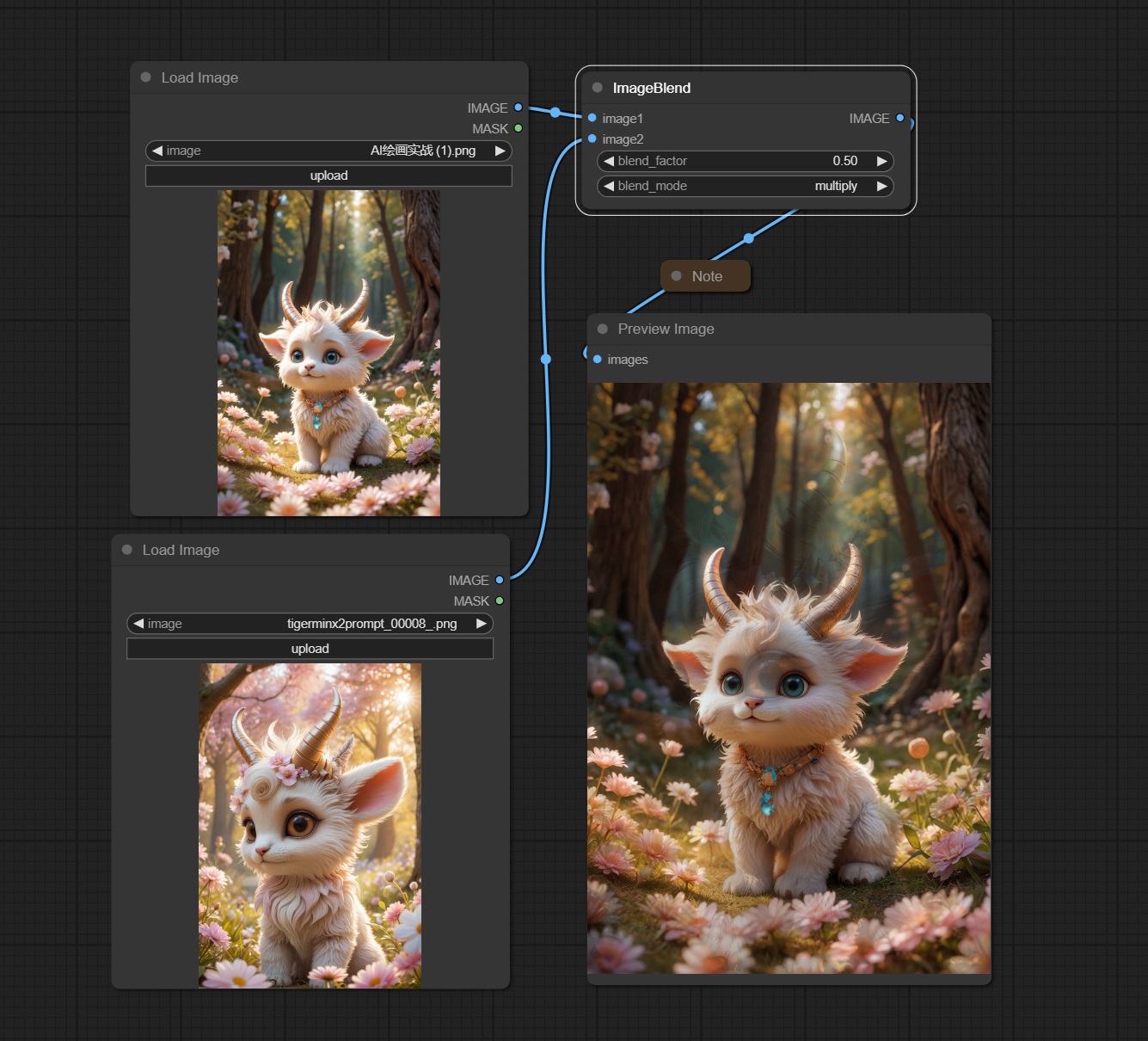
Task: Click the blended output image in Preview Image
Action: point(789,678)
